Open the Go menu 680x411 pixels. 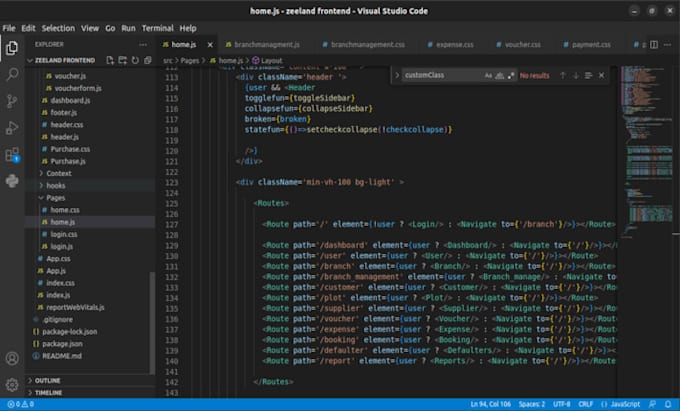110,28
